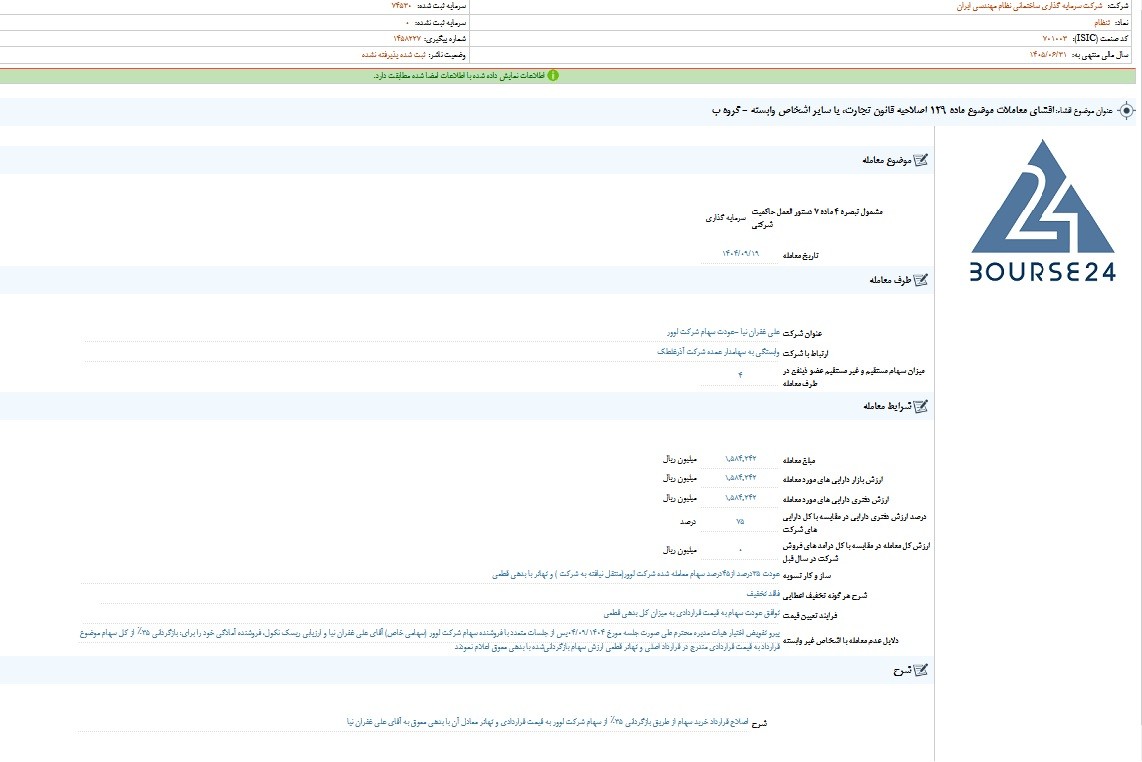The height and width of the screenshot is (762, 1142).
Task: Click the edit icon next to شرایط معامله
Action: pyautogui.click(x=921, y=406)
